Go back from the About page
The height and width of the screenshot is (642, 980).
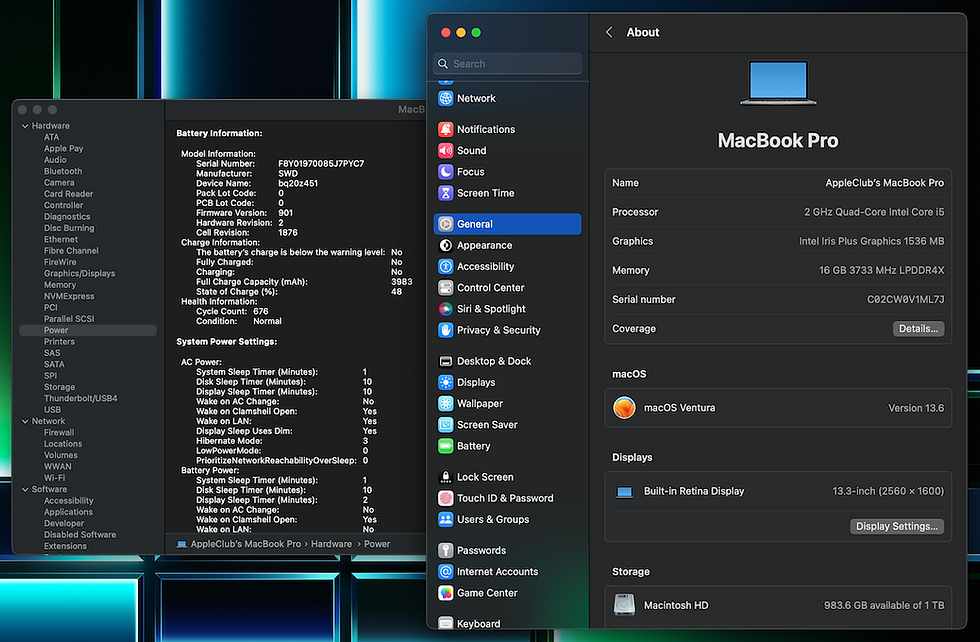[609, 33]
